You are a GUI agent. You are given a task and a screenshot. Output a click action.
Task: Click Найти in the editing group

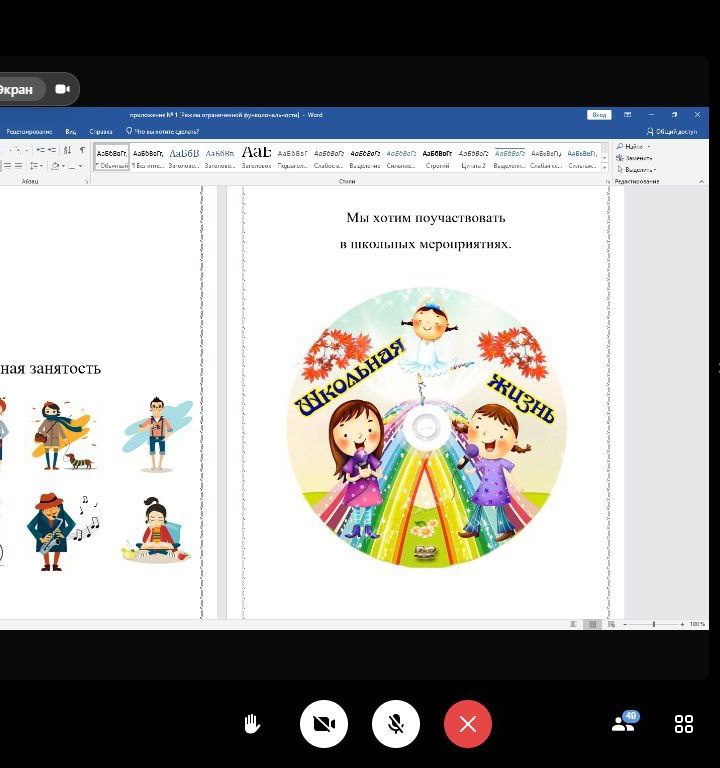633,147
